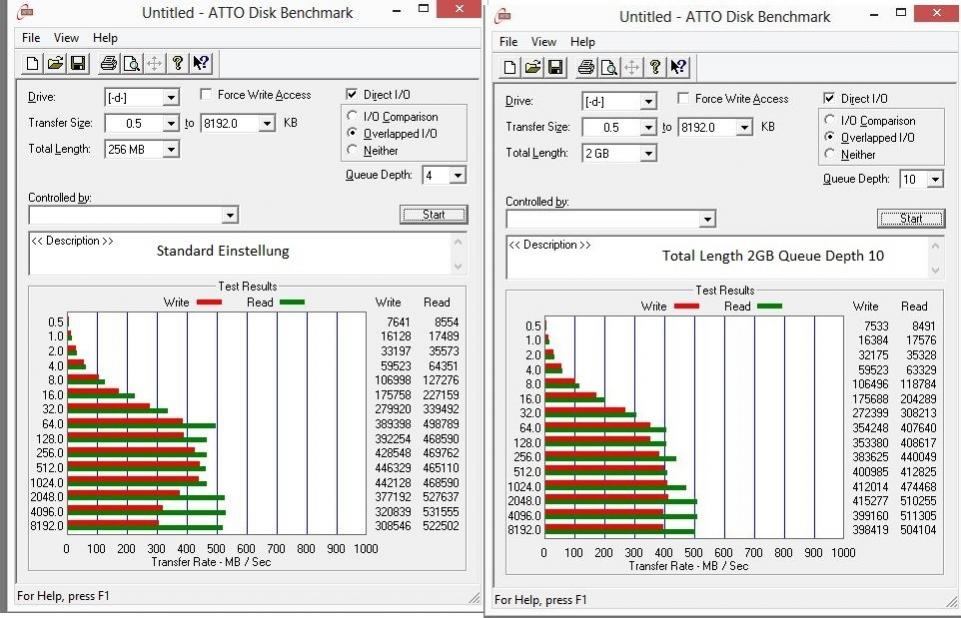The height and width of the screenshot is (618, 961).
Task: Activate context help pointer icon in left window
Action: point(200,63)
